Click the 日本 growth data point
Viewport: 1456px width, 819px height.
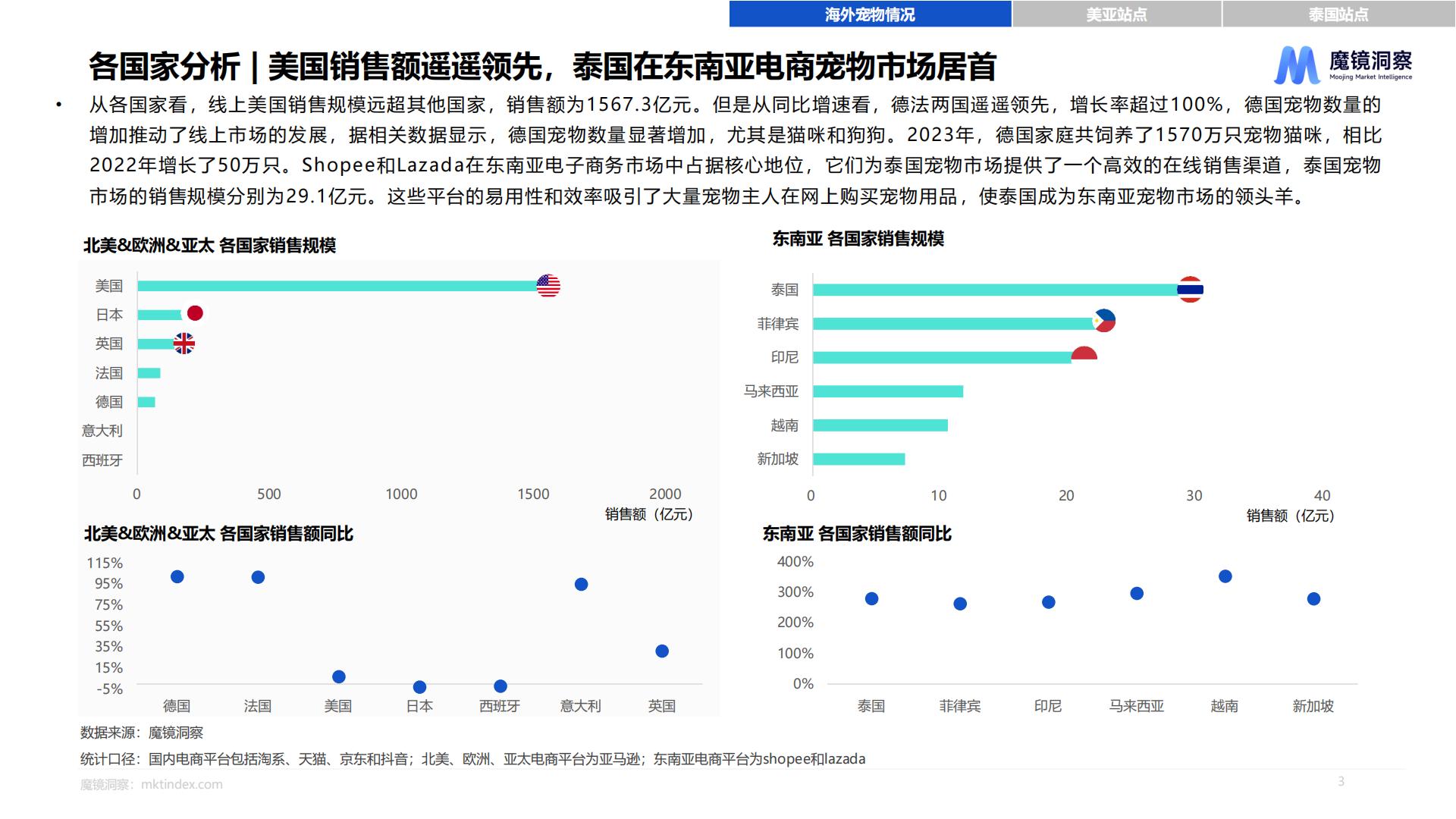pyautogui.click(x=419, y=687)
